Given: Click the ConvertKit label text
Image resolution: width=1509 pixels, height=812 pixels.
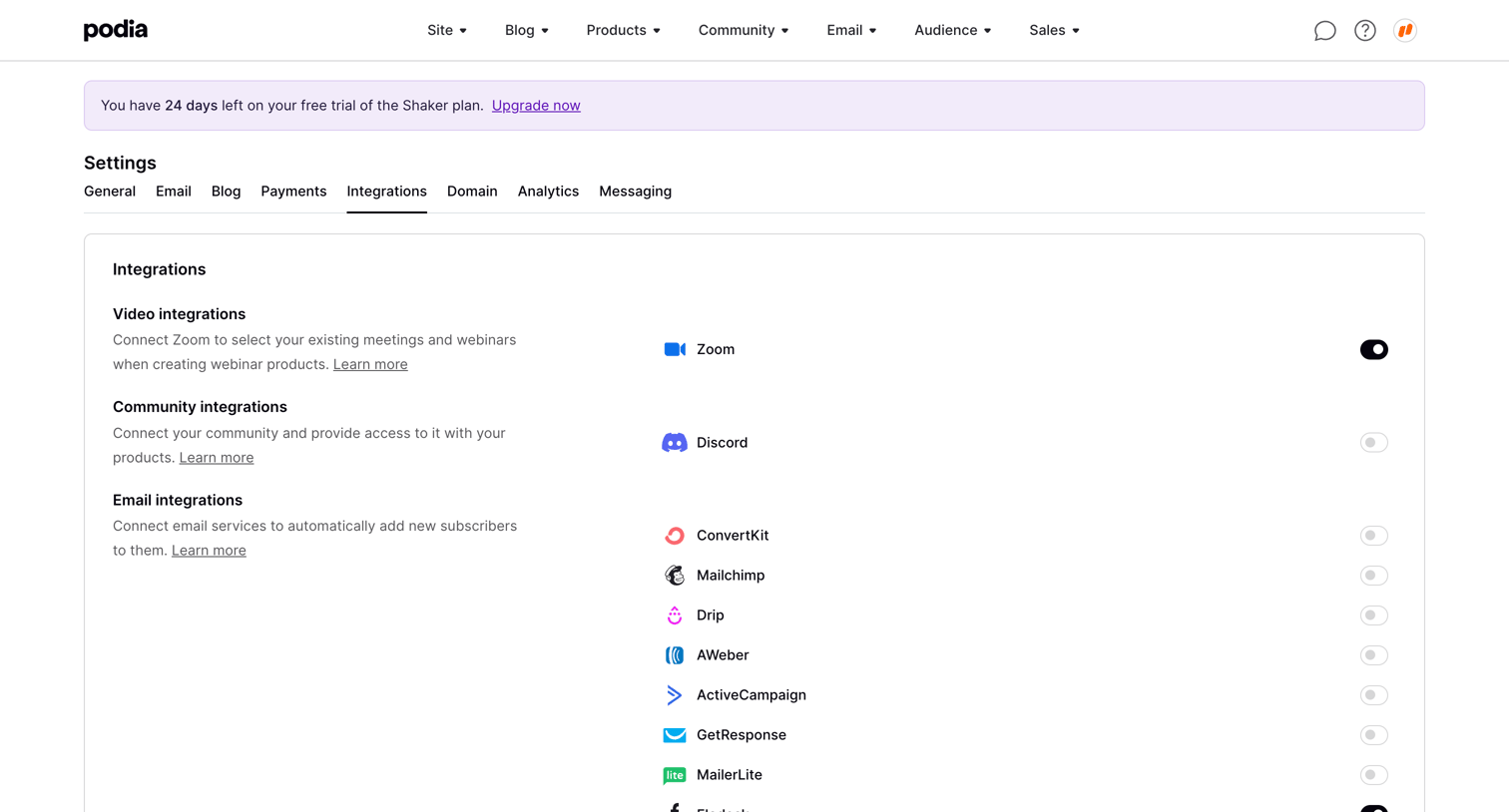Looking at the screenshot, I should pyautogui.click(x=733, y=536).
